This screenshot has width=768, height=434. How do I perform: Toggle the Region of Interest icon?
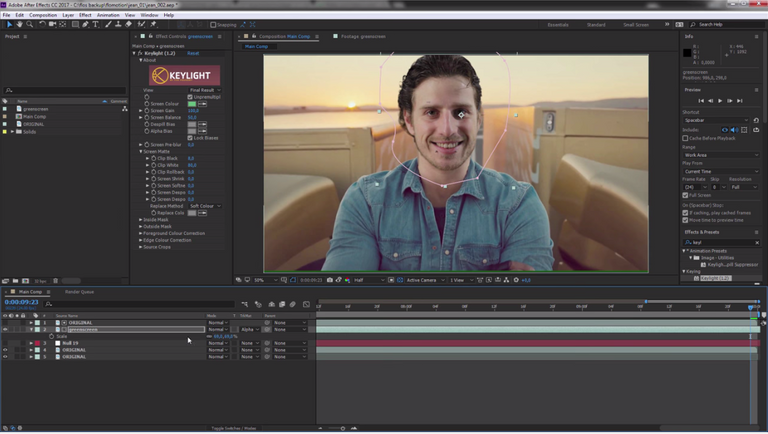pyautogui.click(x=391, y=280)
